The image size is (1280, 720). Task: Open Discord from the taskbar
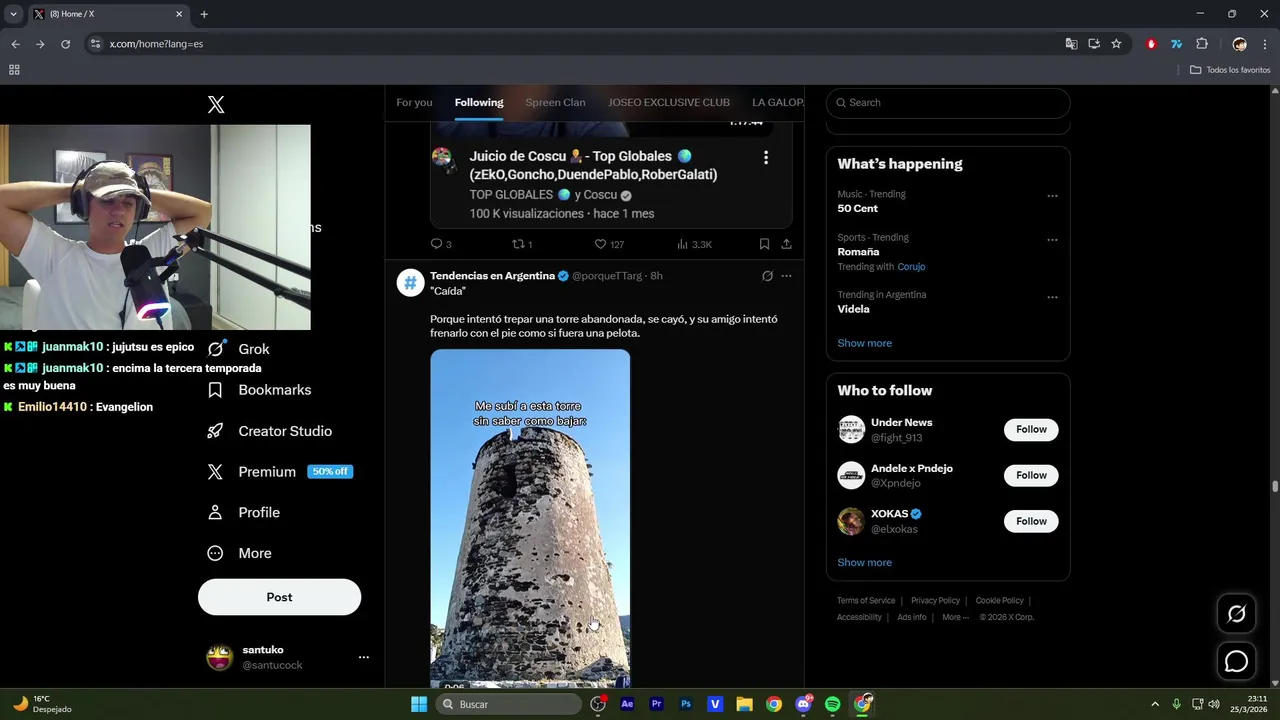coord(803,704)
